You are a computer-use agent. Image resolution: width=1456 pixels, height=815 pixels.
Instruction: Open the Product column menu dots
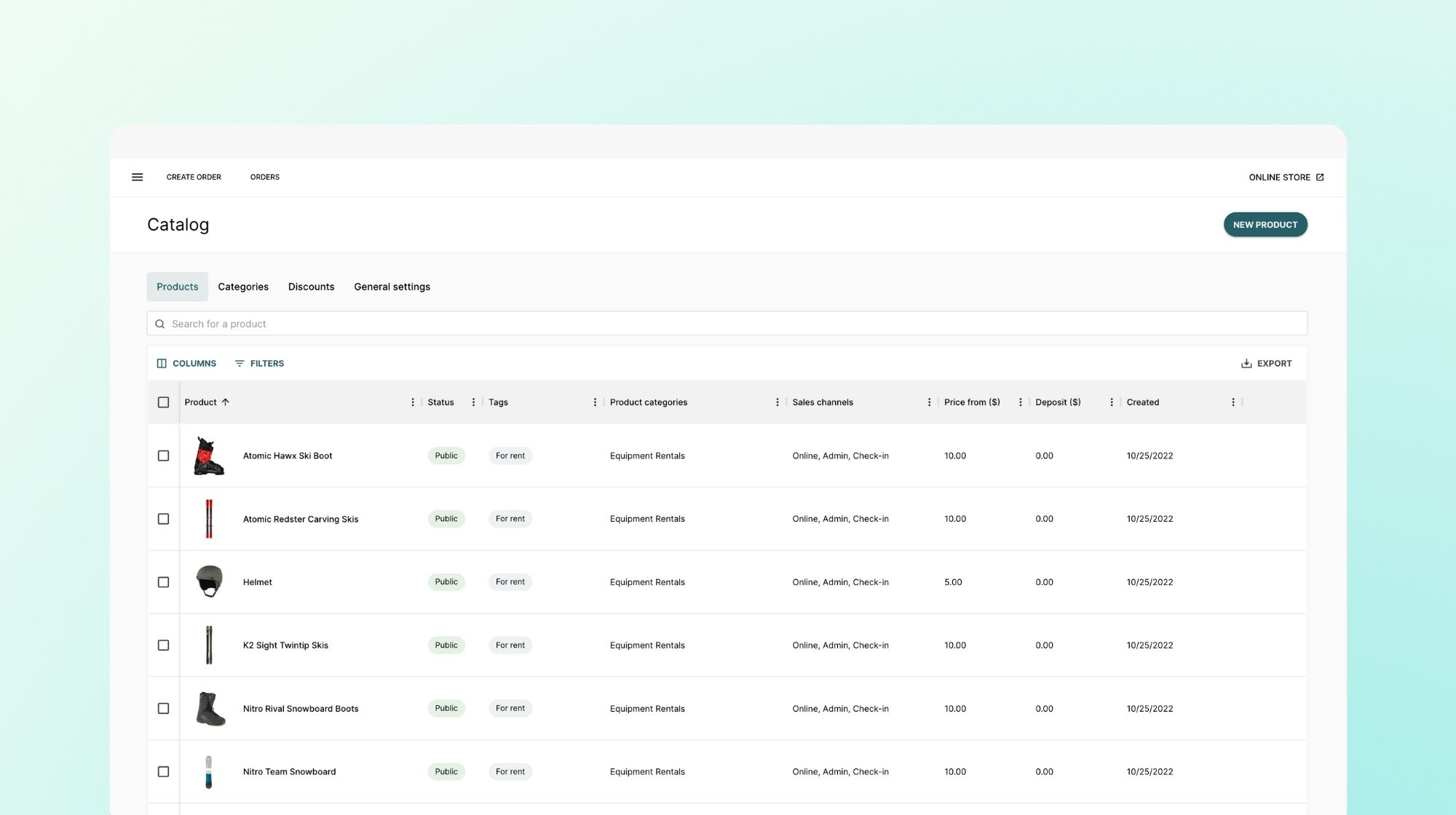(413, 402)
